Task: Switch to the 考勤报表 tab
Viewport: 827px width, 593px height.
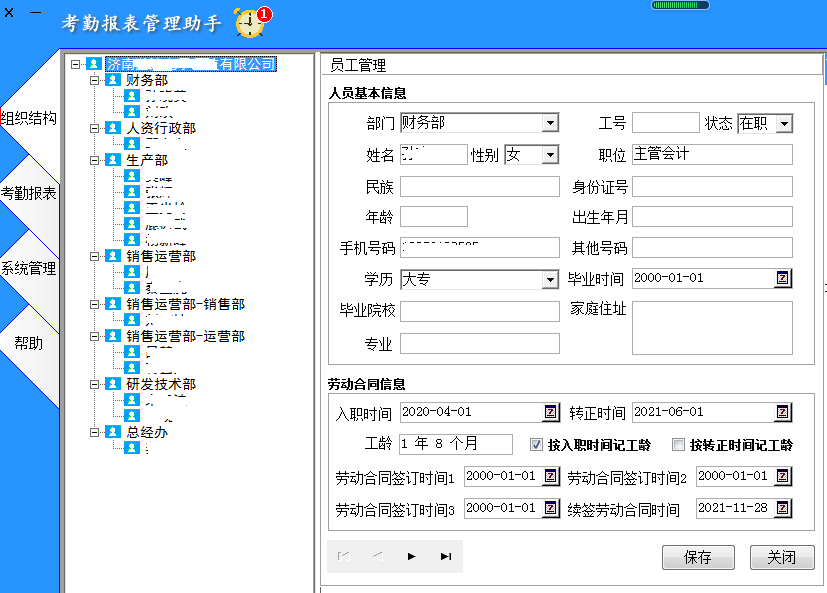Action: [x=28, y=193]
